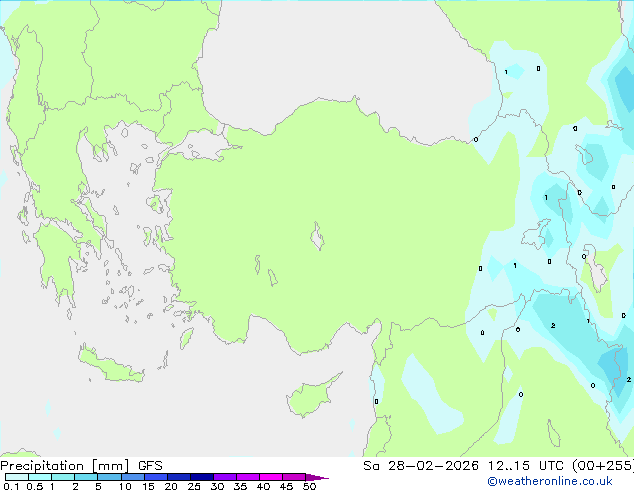
Task: Click the 'GFS' model label
Action: (150, 466)
